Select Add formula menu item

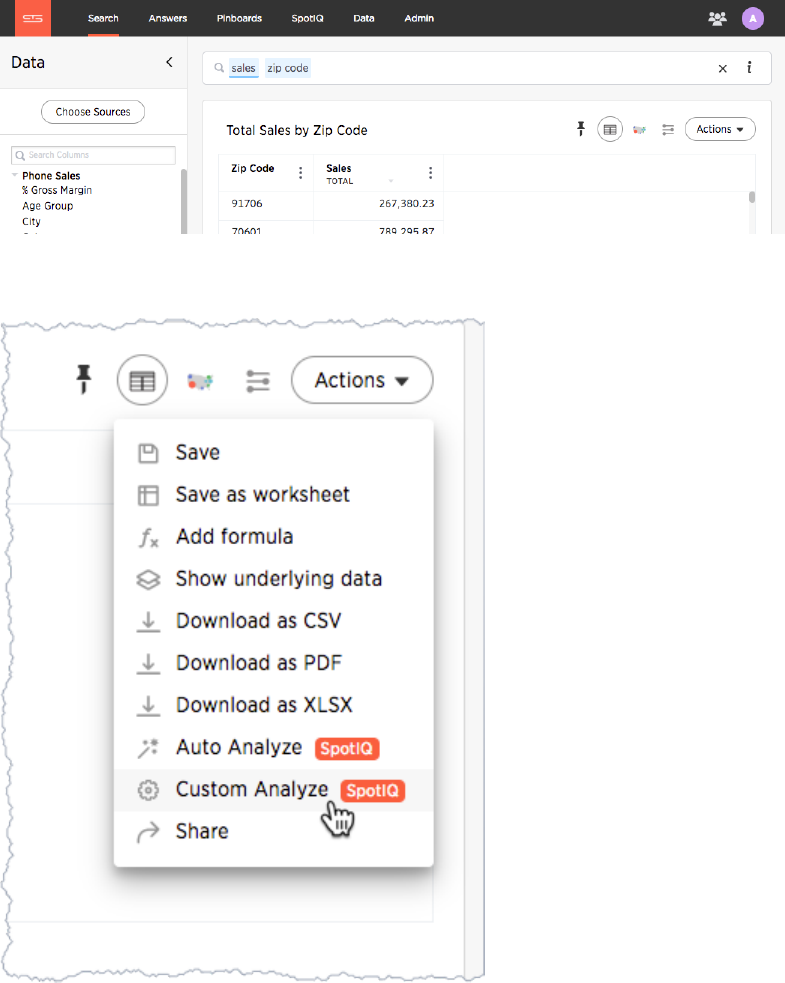coord(273,537)
